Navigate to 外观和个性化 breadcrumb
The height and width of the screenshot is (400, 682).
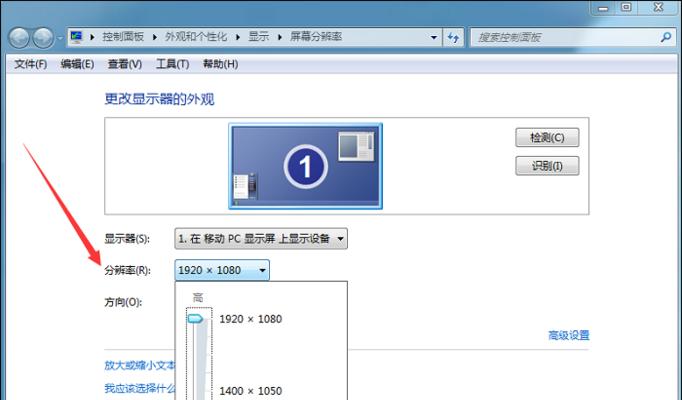[x=196, y=37]
